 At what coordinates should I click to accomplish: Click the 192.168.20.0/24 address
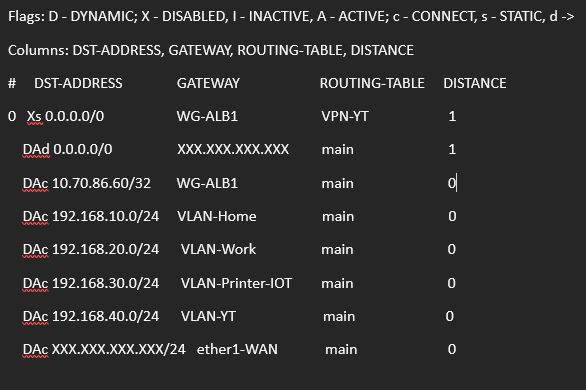pos(105,249)
